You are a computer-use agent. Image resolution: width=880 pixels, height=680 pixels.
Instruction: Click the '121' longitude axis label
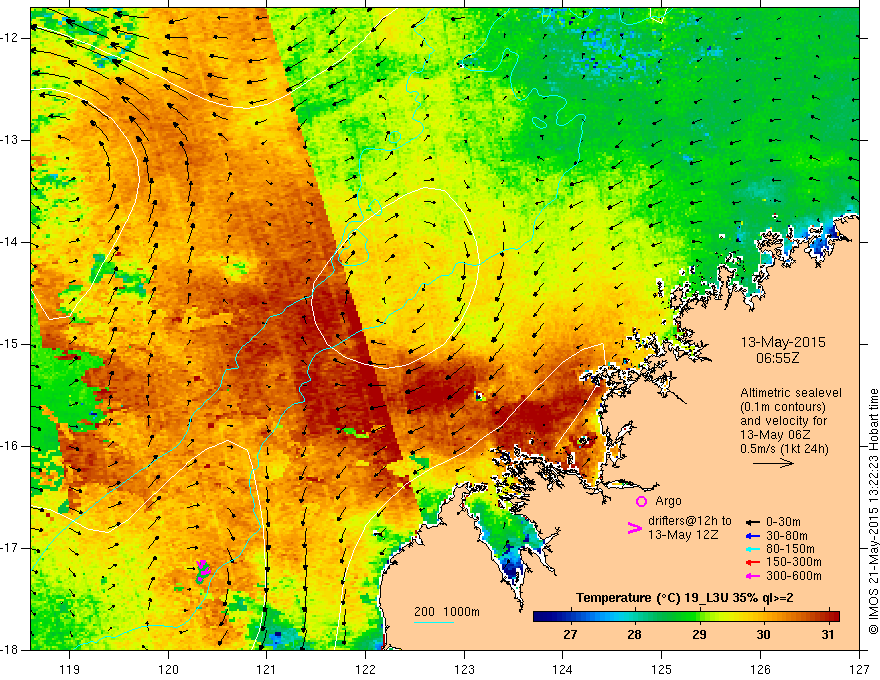click(x=267, y=669)
